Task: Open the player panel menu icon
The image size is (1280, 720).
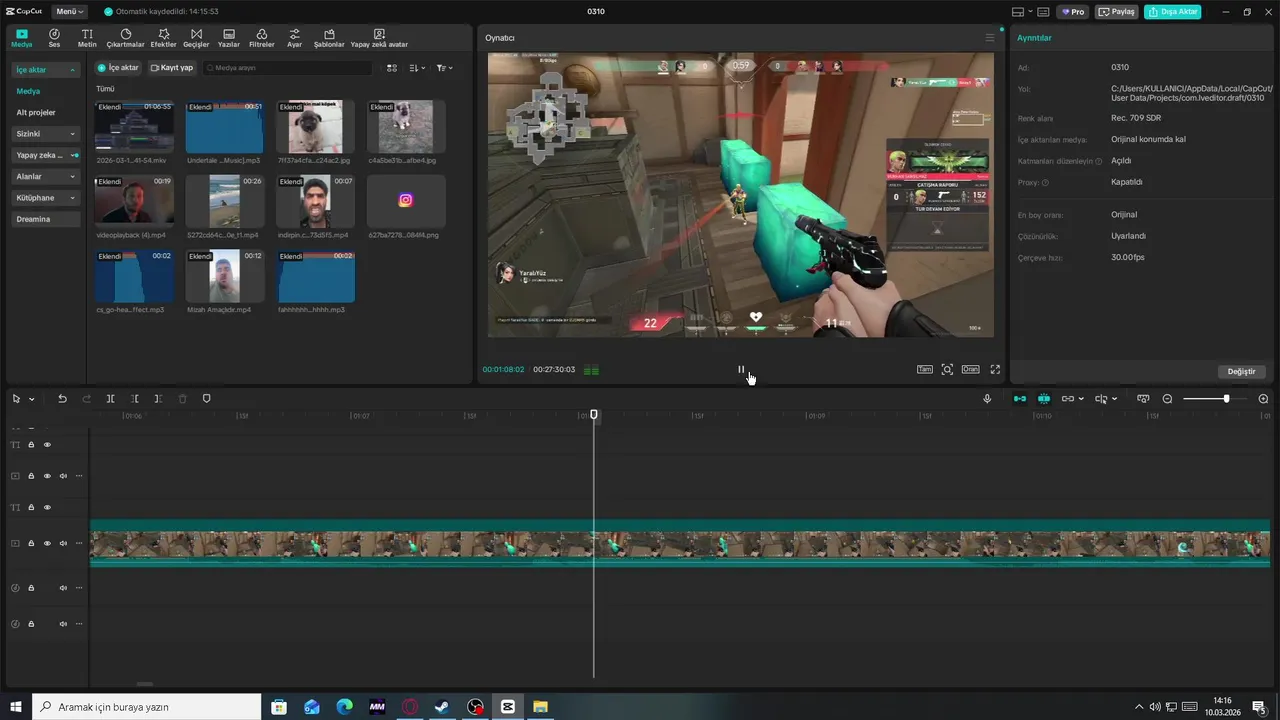Action: pyautogui.click(x=990, y=38)
